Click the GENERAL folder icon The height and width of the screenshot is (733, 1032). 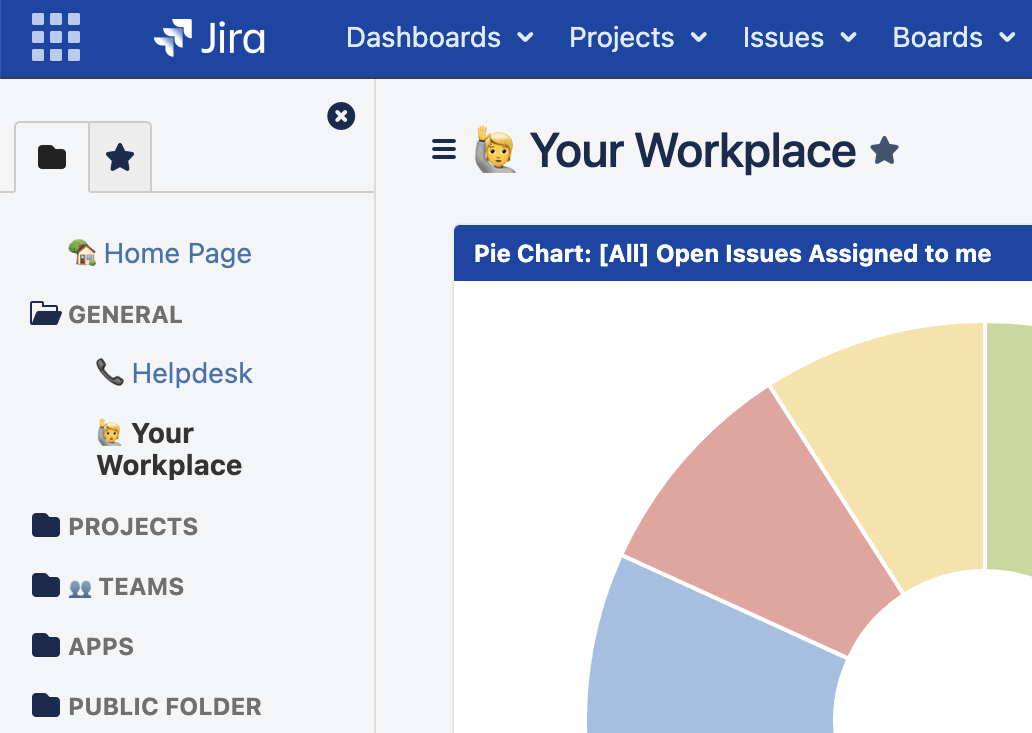pyautogui.click(x=44, y=313)
